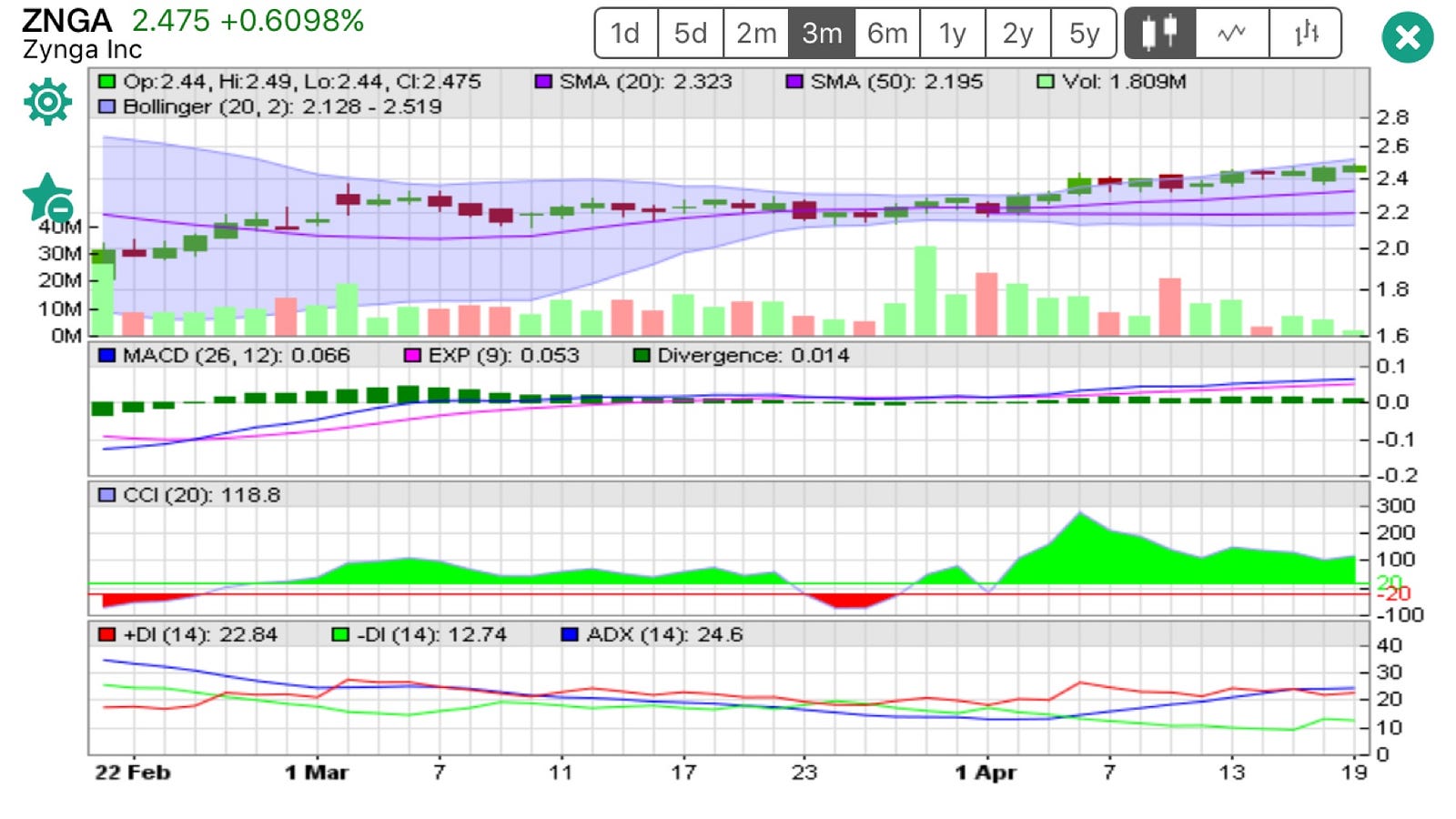Image resolution: width=1456 pixels, height=819 pixels.
Task: Select the 5d time range
Action: coord(691,34)
